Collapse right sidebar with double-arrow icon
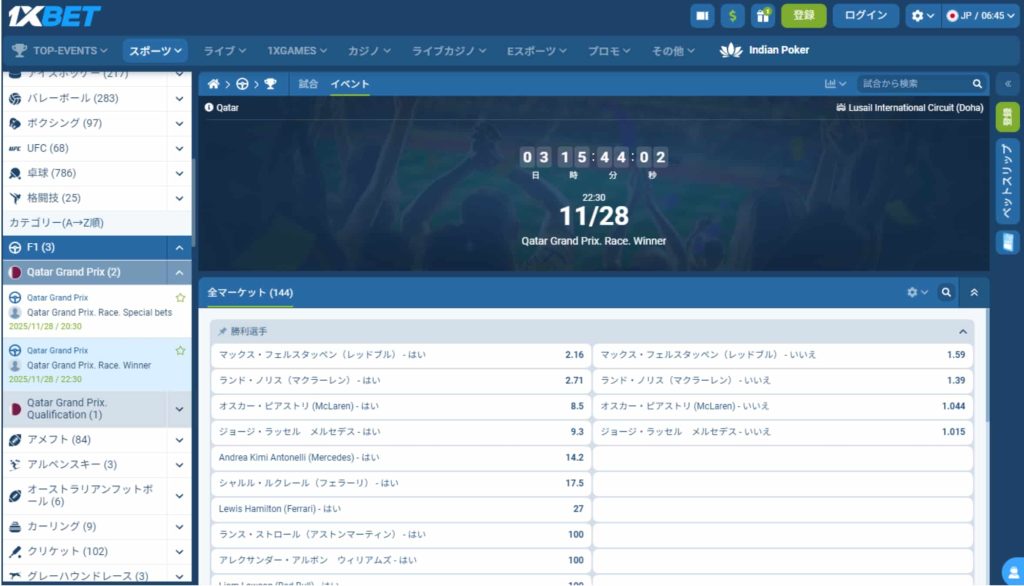This screenshot has width=1024, height=586. click(x=1007, y=84)
